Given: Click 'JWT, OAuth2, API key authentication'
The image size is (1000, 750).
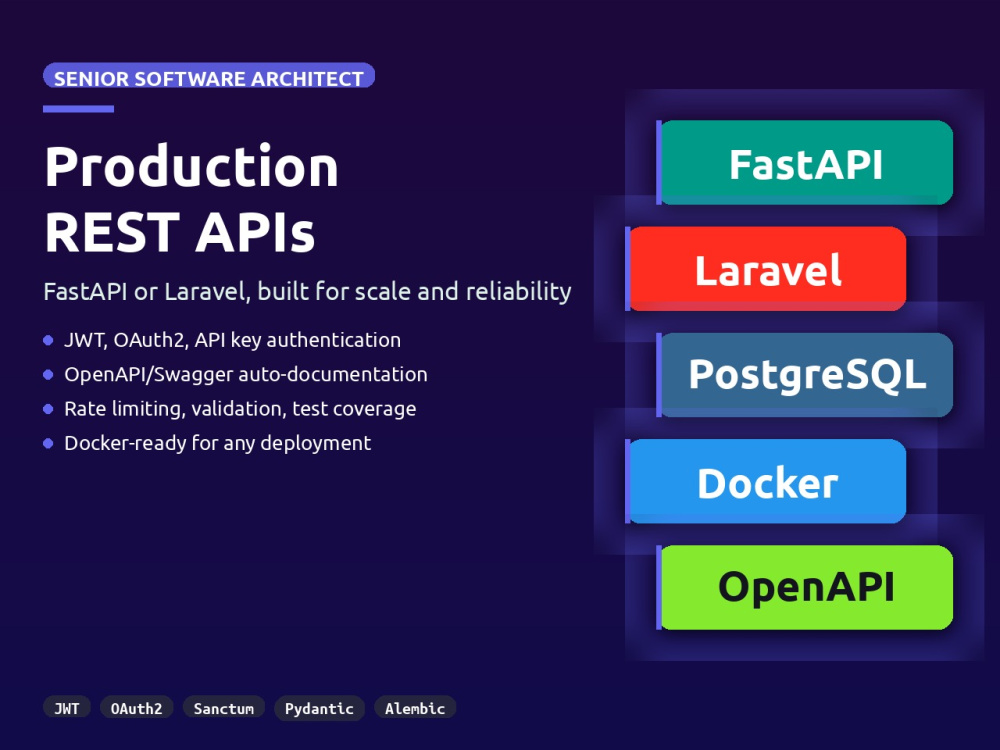Looking at the screenshot, I should click(x=232, y=340).
